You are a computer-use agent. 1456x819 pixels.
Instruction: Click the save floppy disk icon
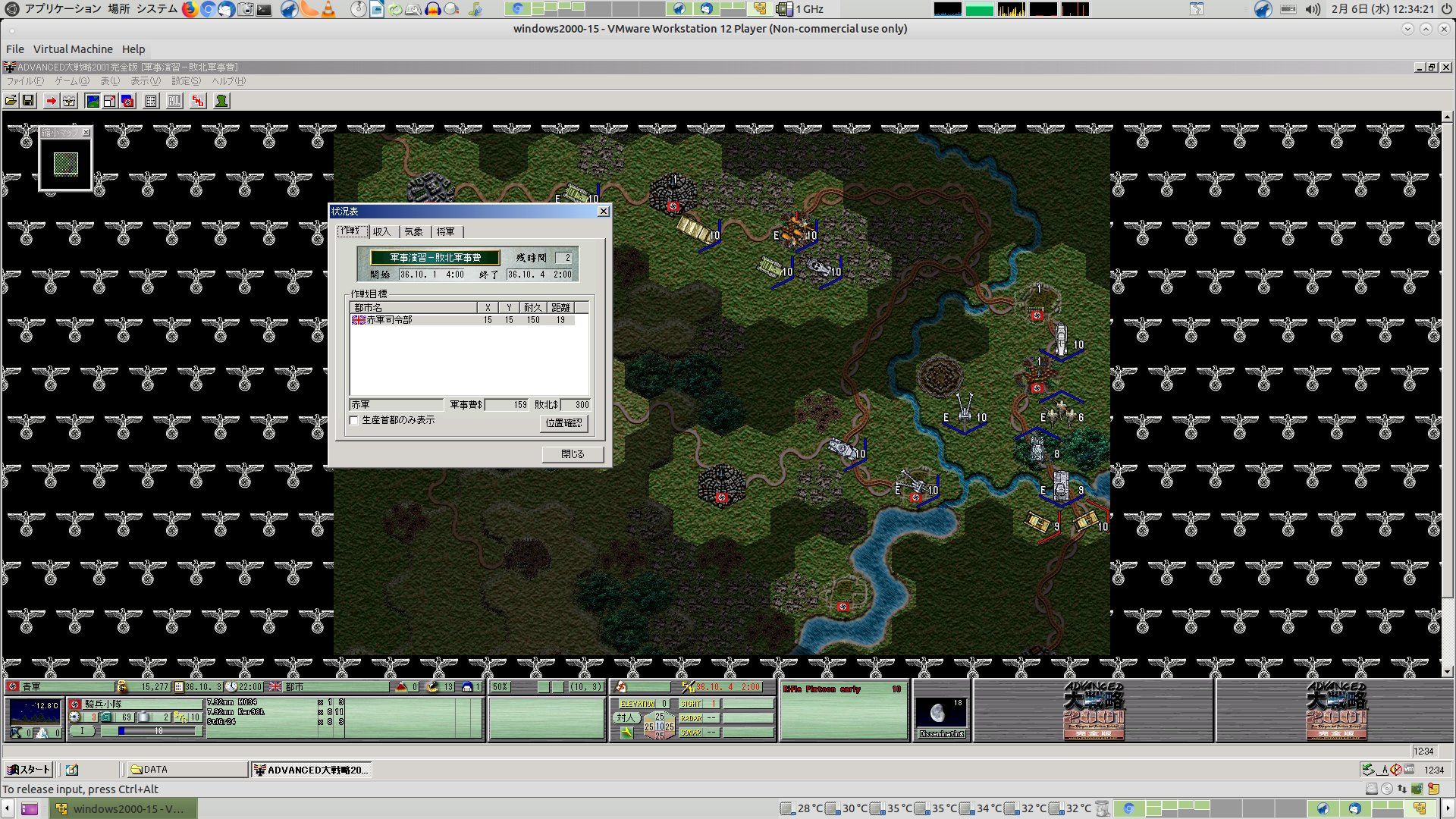28,101
